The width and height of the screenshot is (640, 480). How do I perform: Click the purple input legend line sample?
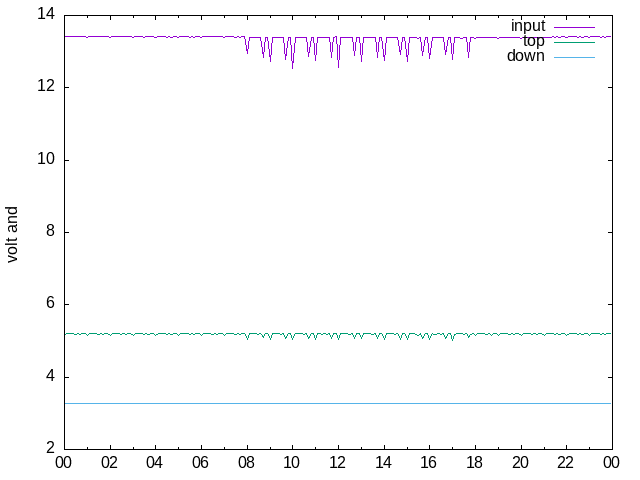pyautogui.click(x=574, y=26)
